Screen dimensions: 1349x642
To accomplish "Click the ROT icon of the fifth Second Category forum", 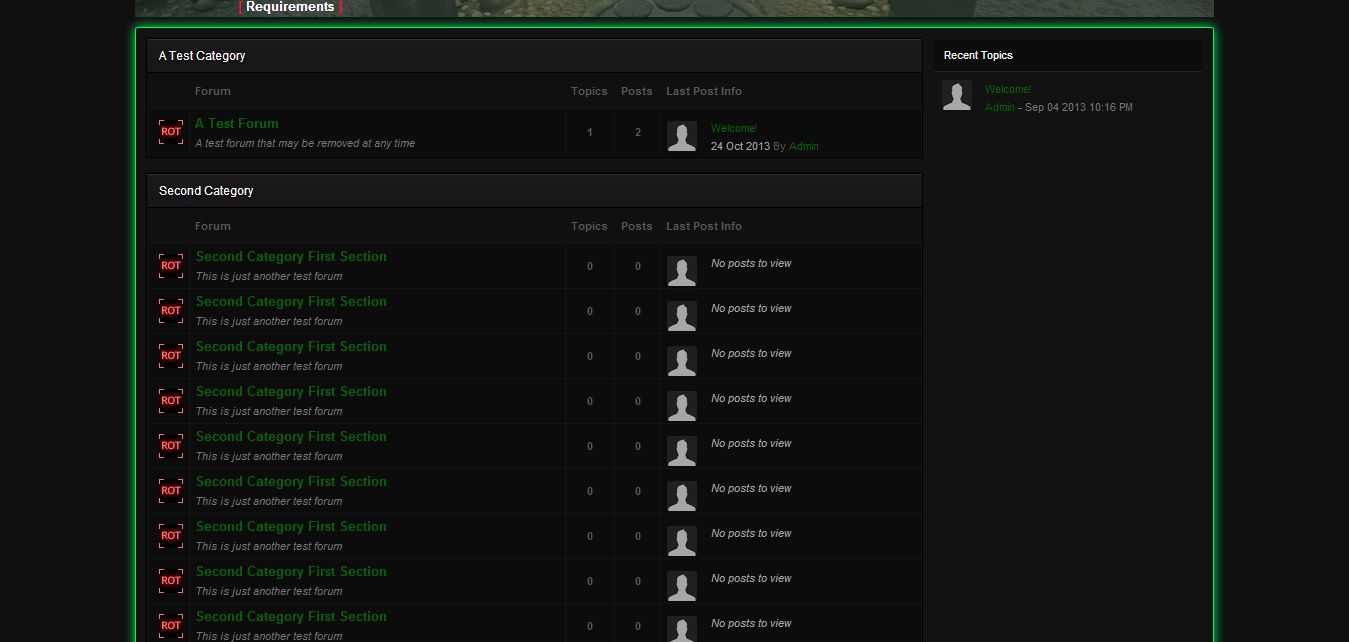I will click(171, 446).
